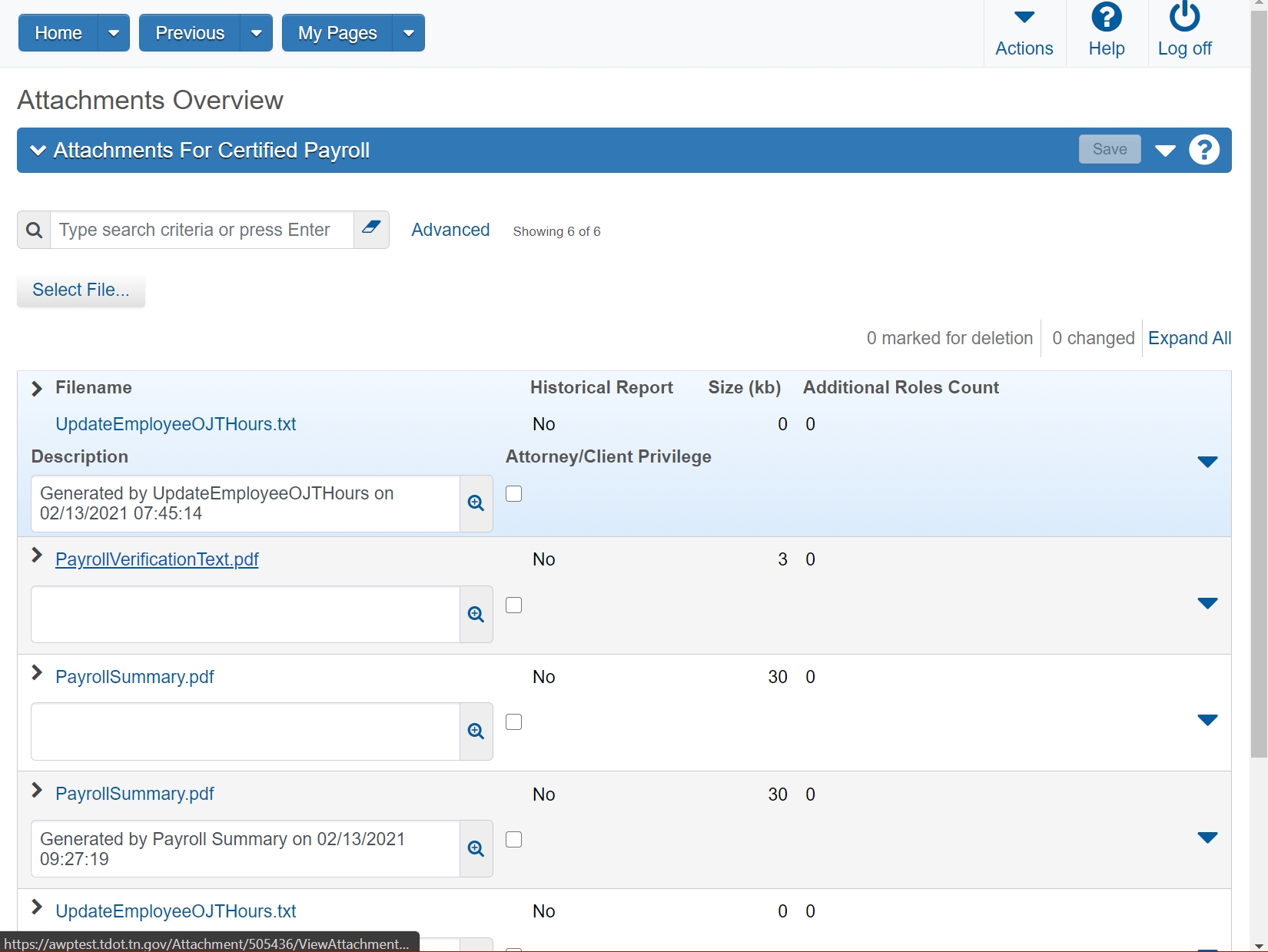Clear search with the eraser icon
The height and width of the screenshot is (952, 1268).
click(x=371, y=230)
